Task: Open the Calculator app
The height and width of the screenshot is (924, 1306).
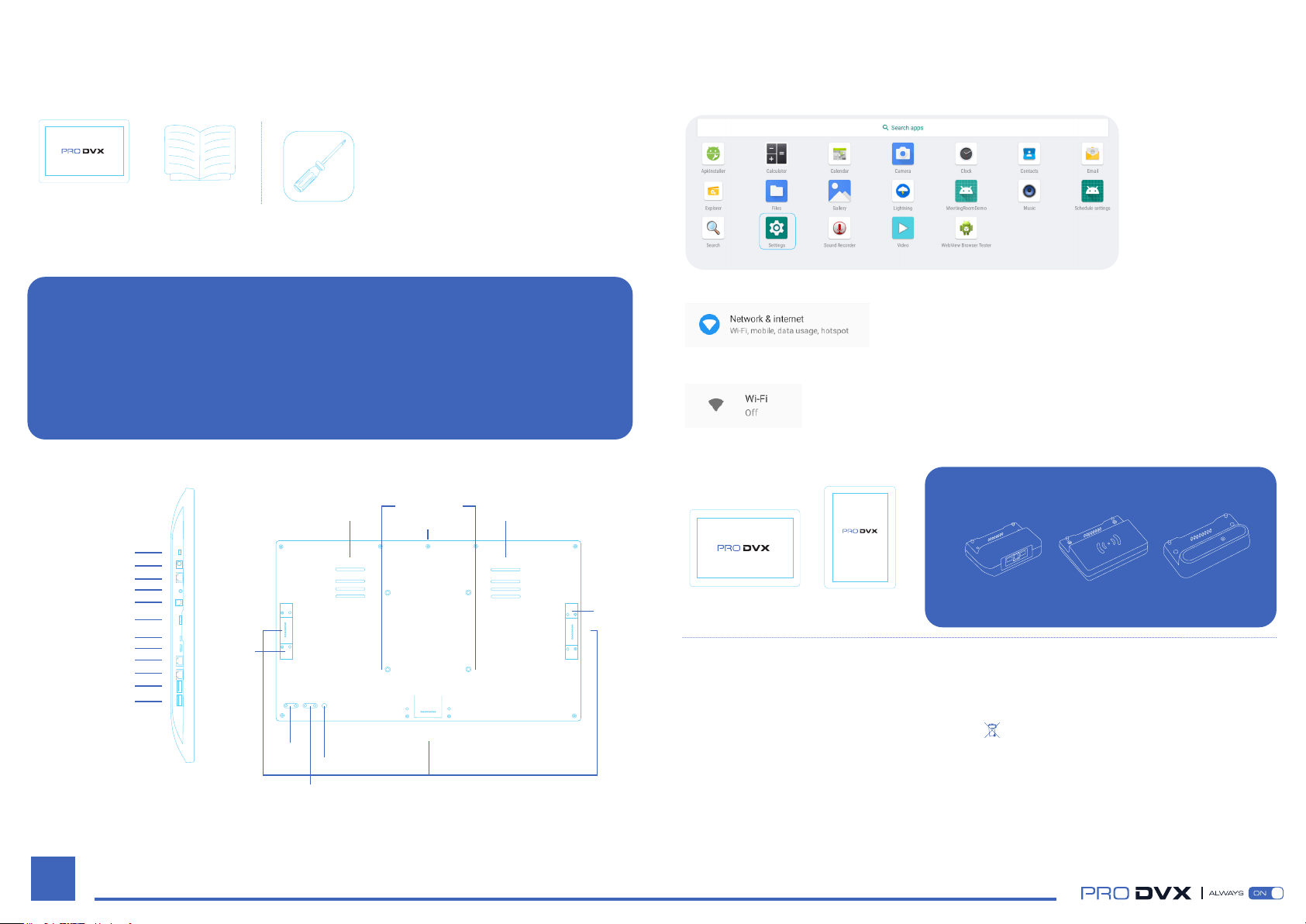Action: (777, 154)
